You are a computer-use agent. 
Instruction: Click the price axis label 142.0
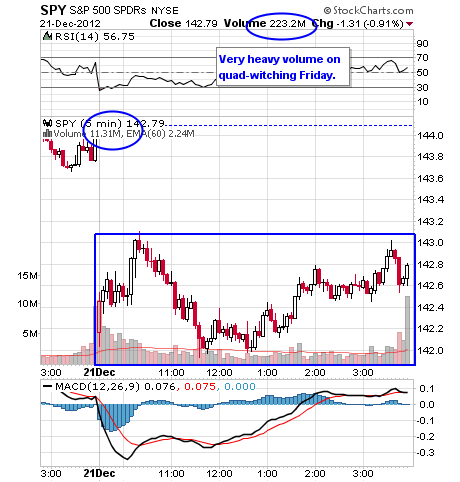pyautogui.click(x=430, y=351)
